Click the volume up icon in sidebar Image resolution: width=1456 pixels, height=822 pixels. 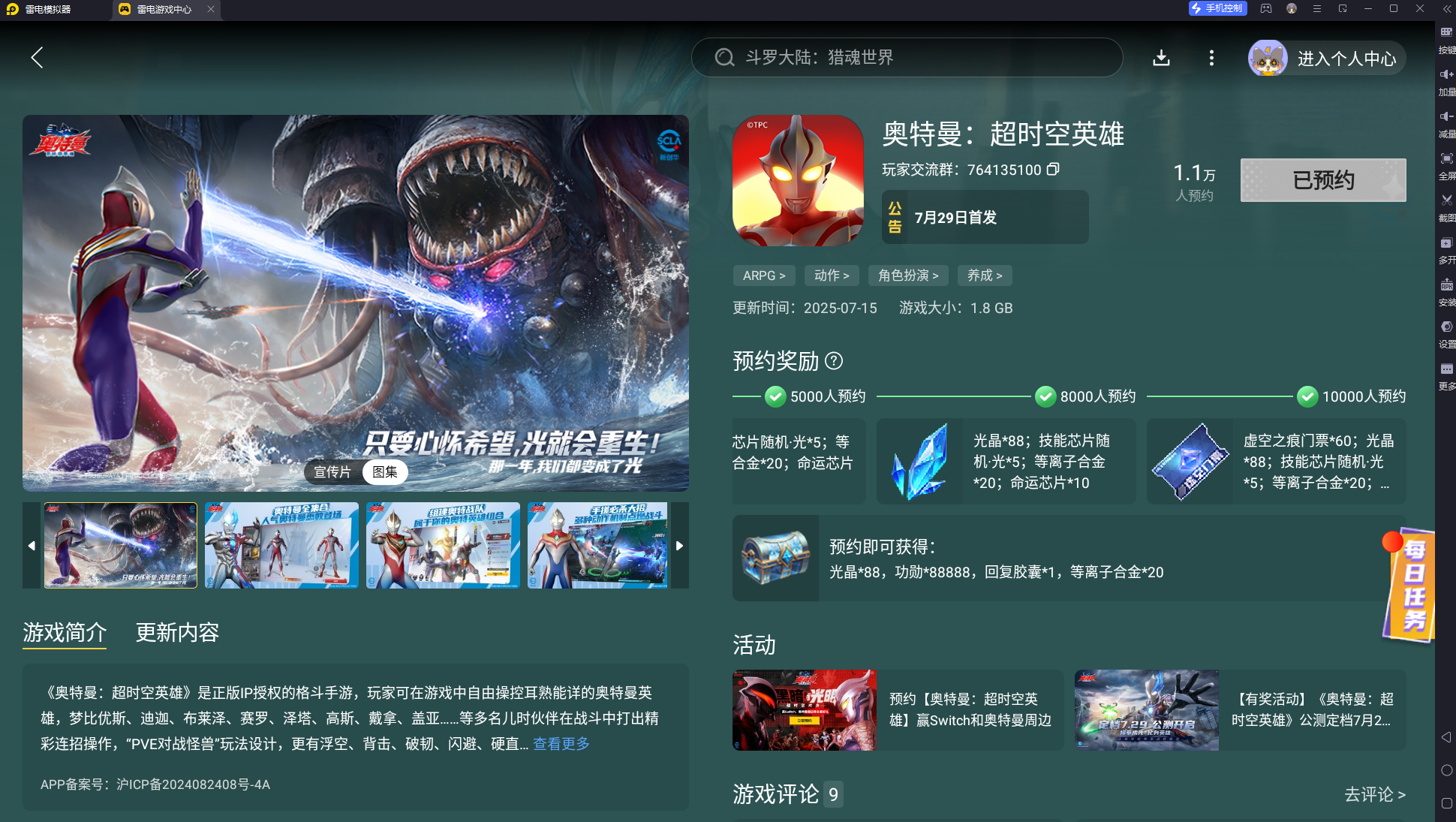click(x=1445, y=74)
